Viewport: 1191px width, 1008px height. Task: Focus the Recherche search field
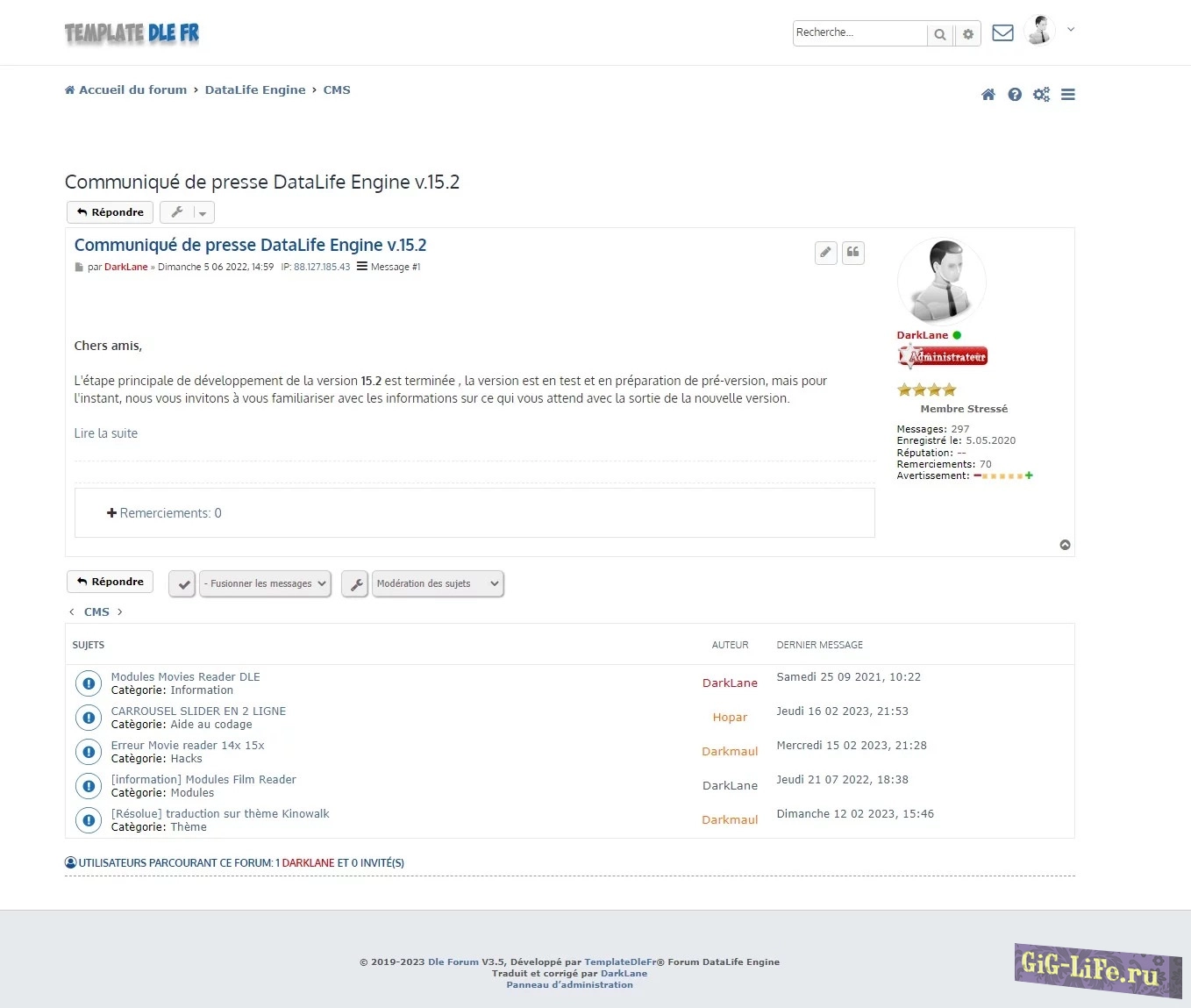(859, 33)
